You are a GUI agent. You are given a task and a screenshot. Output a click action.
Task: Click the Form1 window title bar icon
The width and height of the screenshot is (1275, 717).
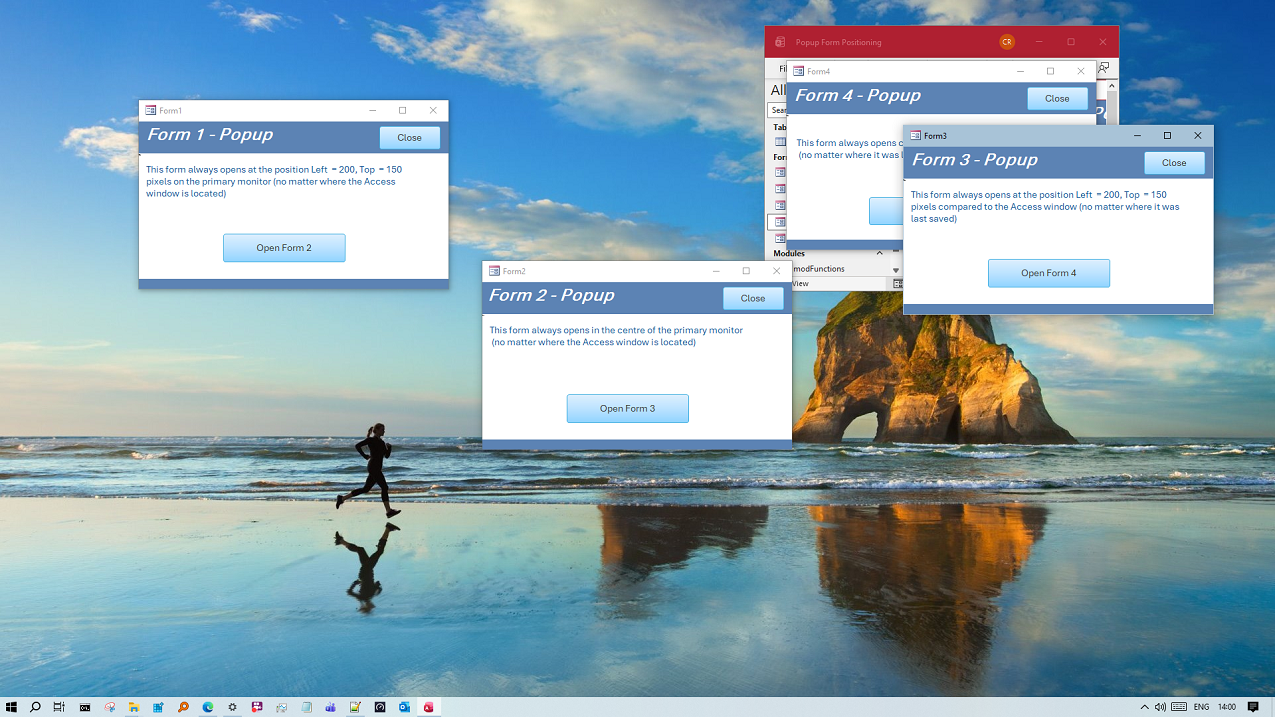click(x=150, y=110)
